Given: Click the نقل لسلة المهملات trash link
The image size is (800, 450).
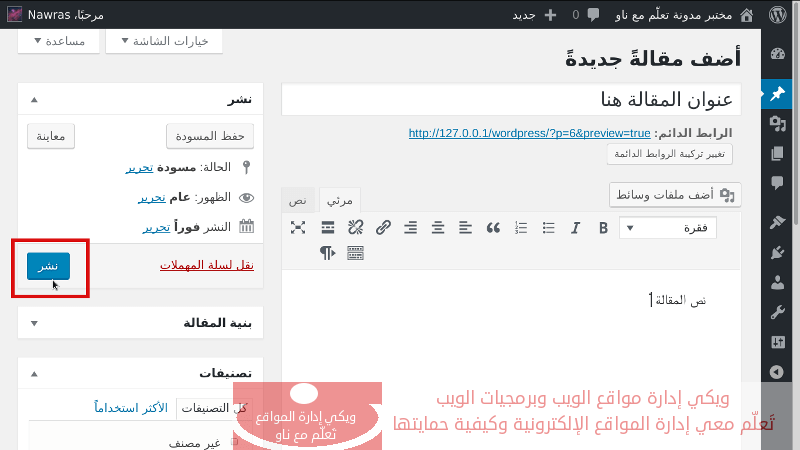Looking at the screenshot, I should [207, 265].
